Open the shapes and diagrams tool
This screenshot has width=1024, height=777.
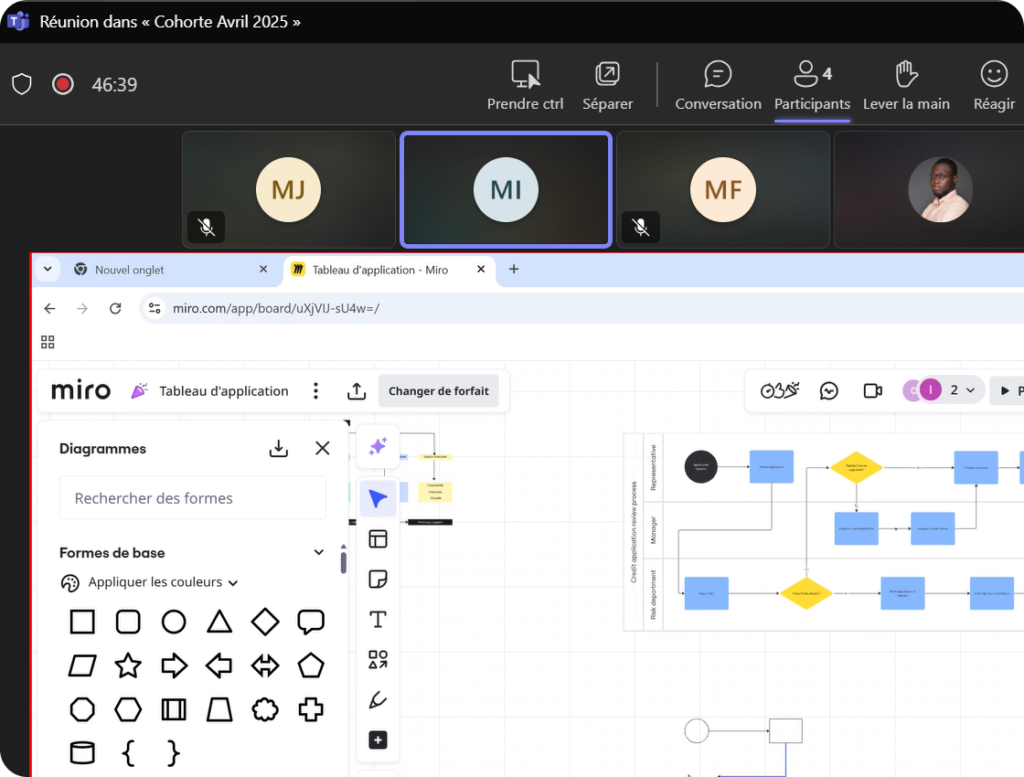point(377,660)
